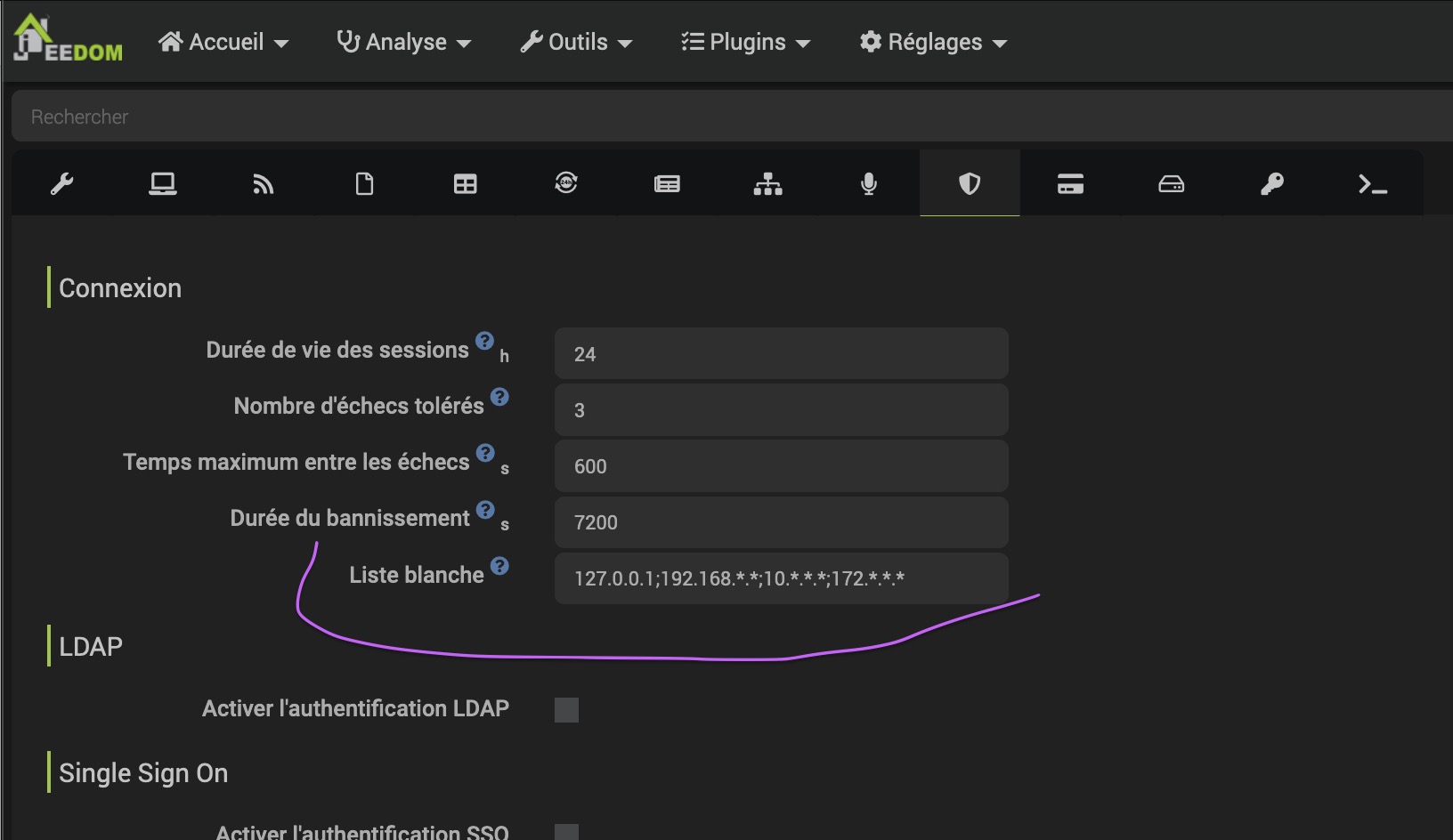This screenshot has width=1453, height=840.
Task: Select the sitemap hierarchy tab icon
Action: click(x=767, y=184)
